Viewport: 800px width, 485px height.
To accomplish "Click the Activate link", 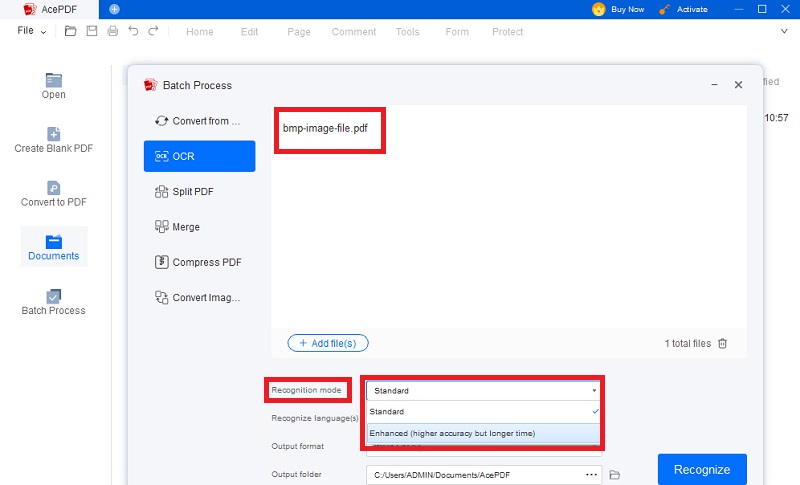I will pos(692,9).
